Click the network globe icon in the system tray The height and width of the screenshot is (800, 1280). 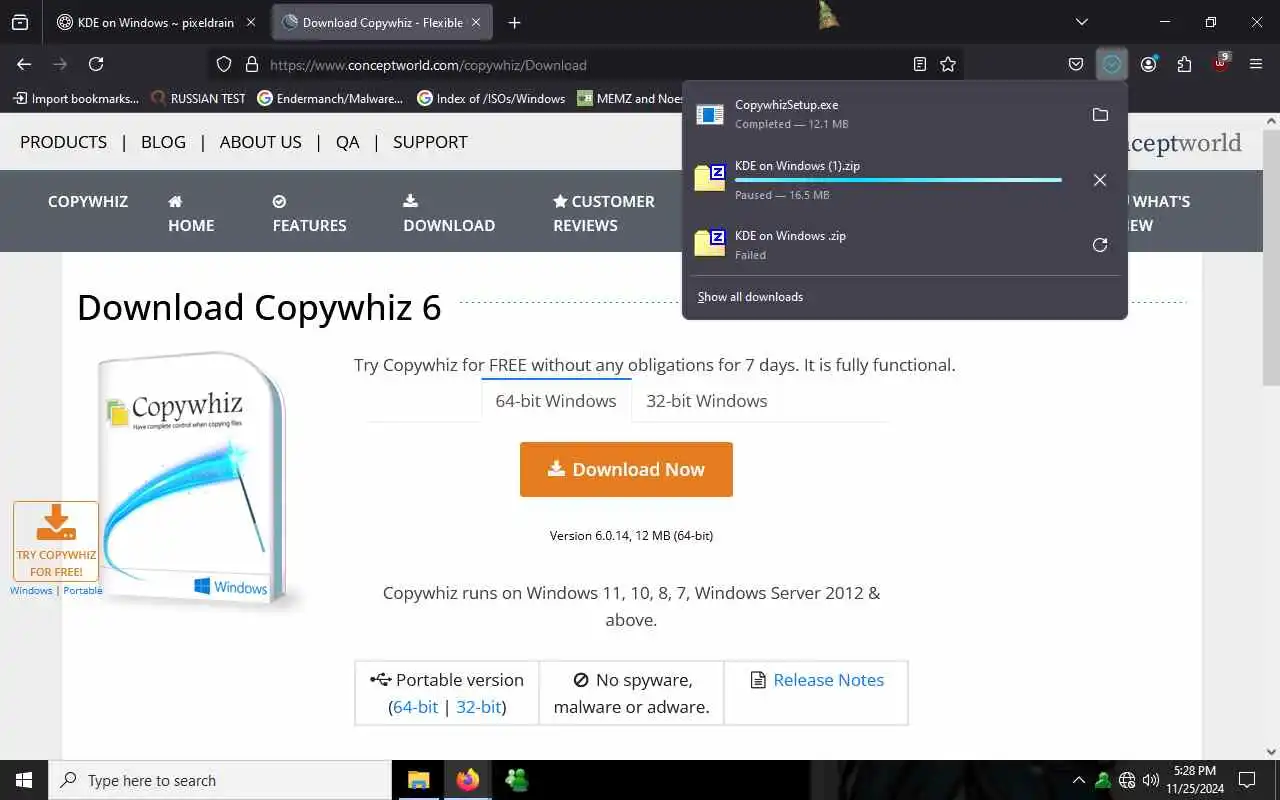click(x=1127, y=780)
